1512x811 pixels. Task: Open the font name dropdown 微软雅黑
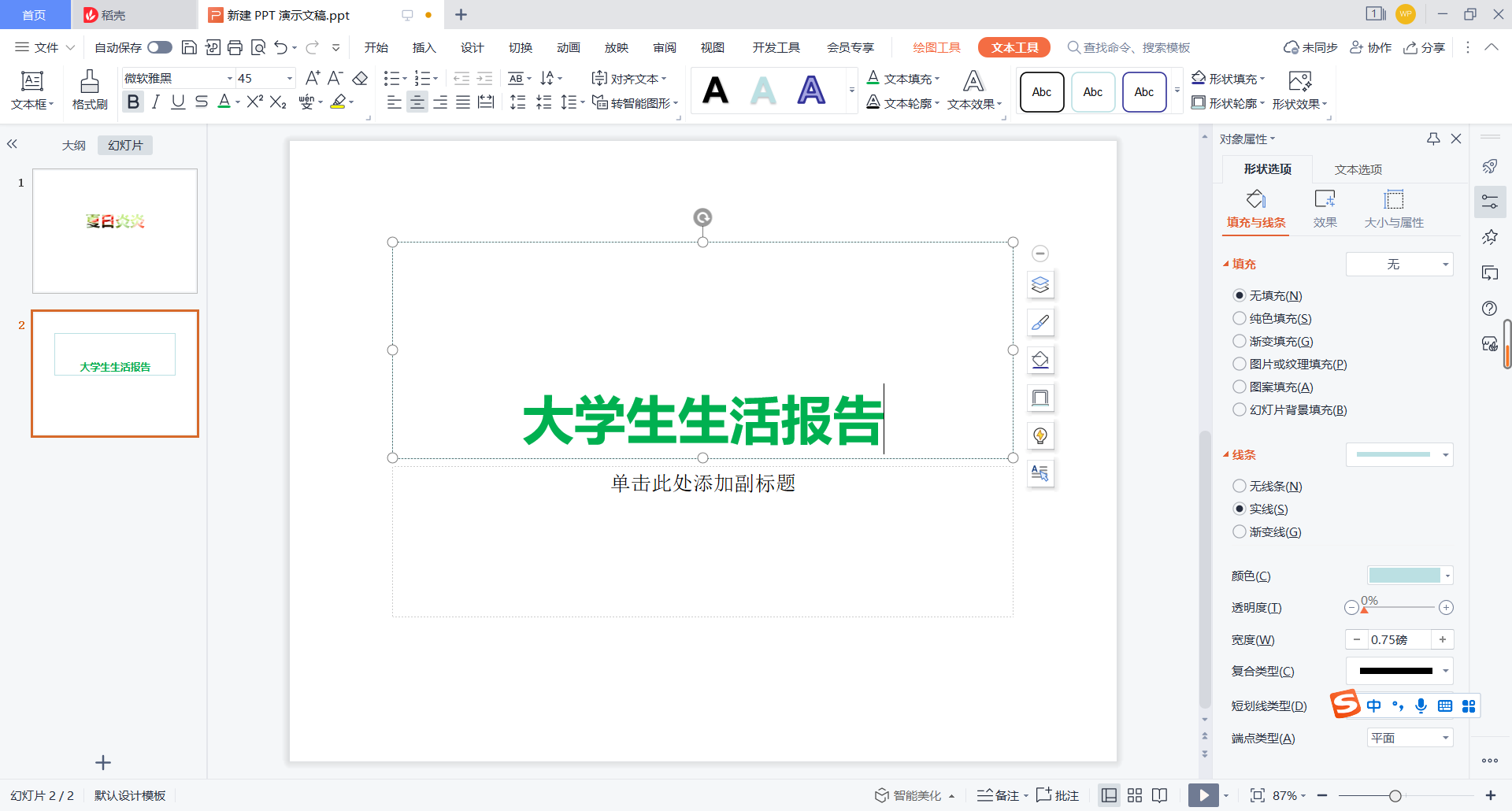tap(230, 78)
